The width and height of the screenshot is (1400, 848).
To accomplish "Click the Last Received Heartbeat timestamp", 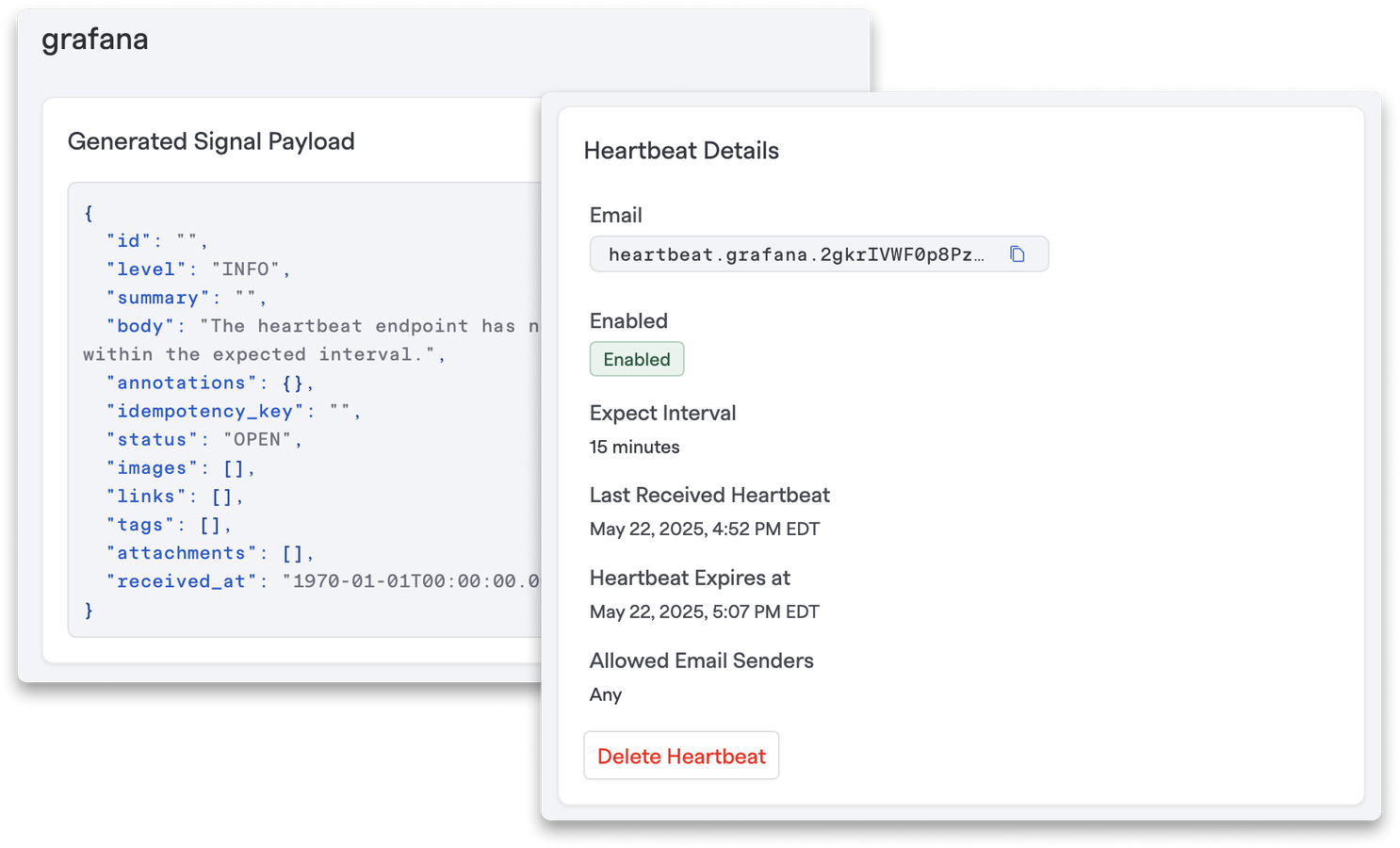I will click(705, 529).
